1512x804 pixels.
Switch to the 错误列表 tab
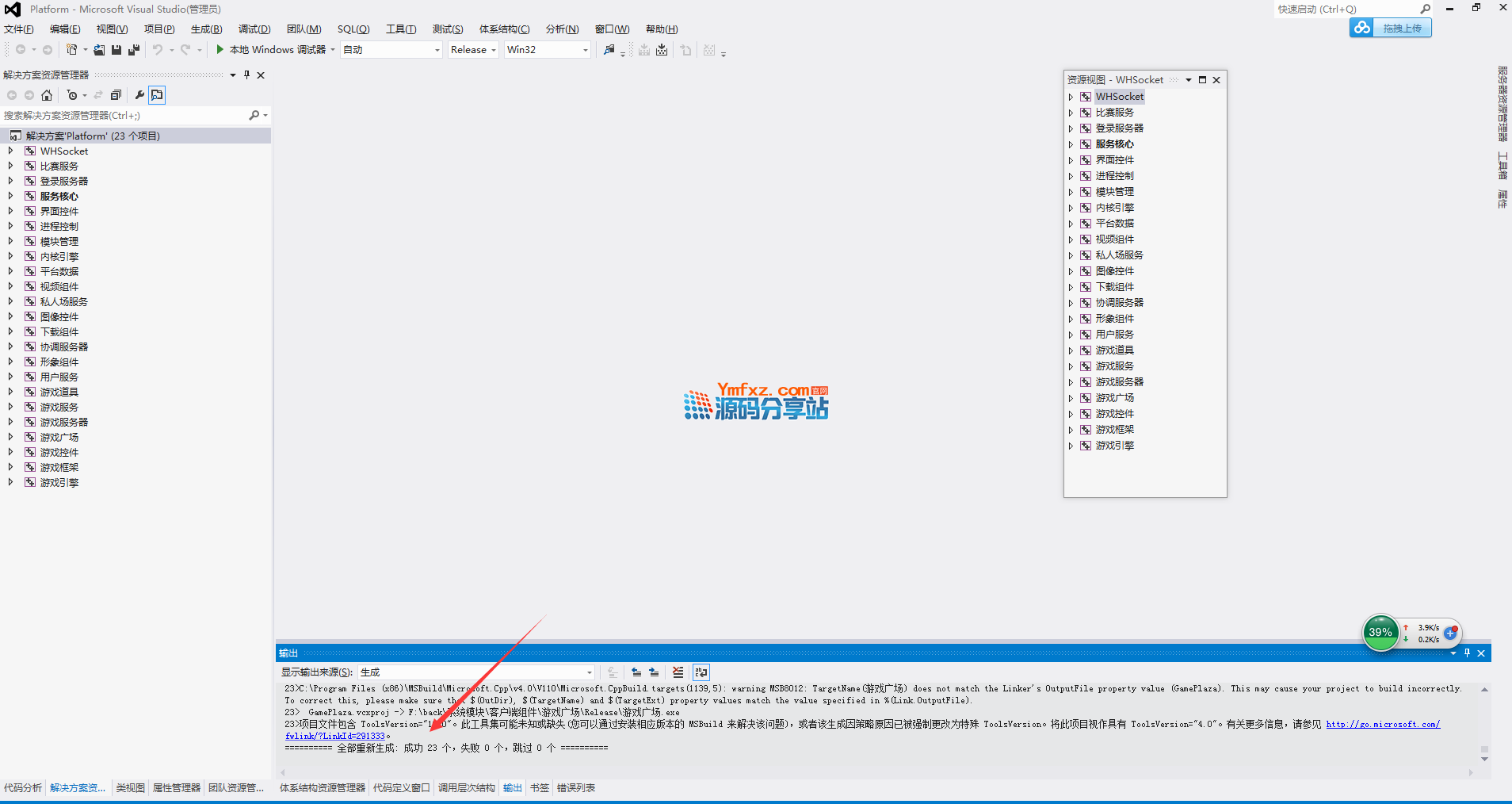(576, 788)
